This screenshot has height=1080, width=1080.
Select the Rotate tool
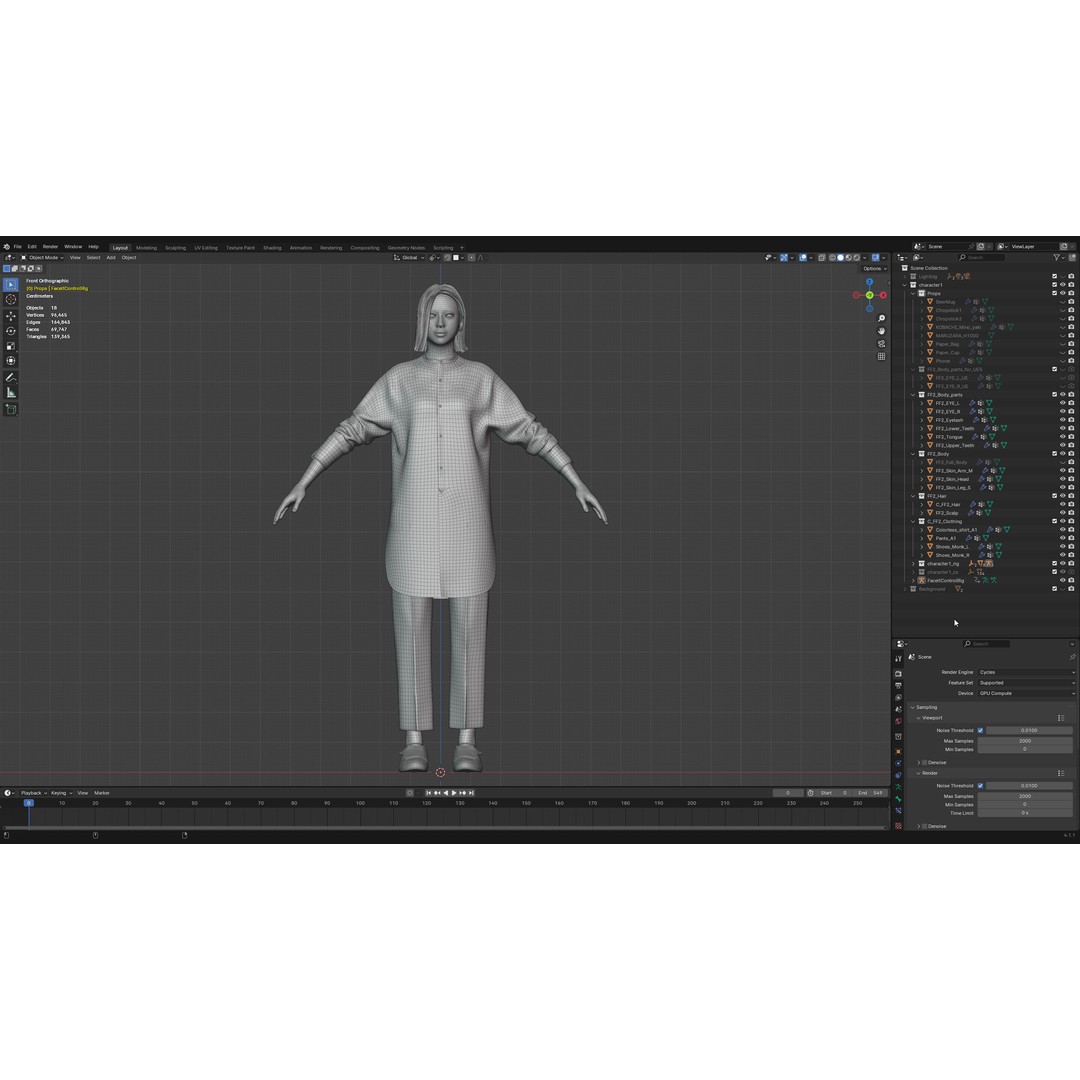click(x=10, y=331)
